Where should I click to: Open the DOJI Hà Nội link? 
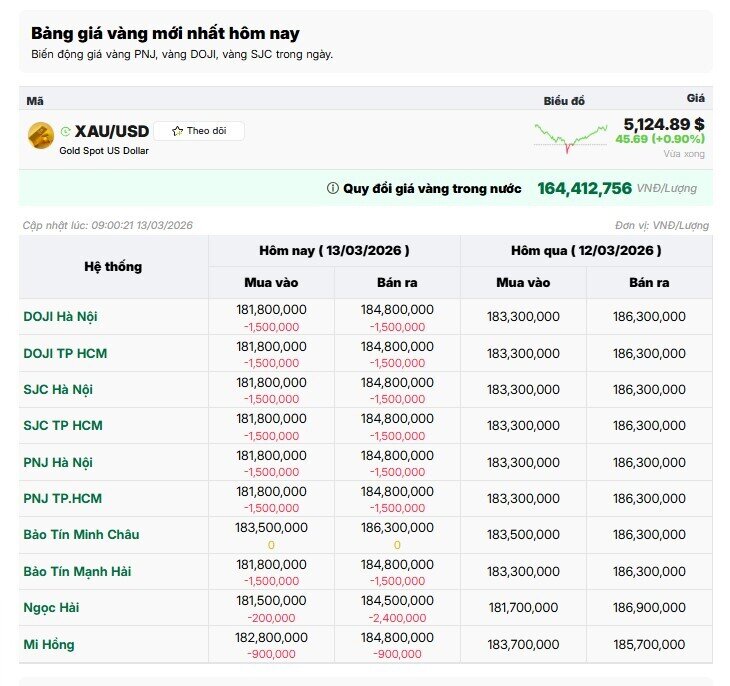tap(61, 317)
